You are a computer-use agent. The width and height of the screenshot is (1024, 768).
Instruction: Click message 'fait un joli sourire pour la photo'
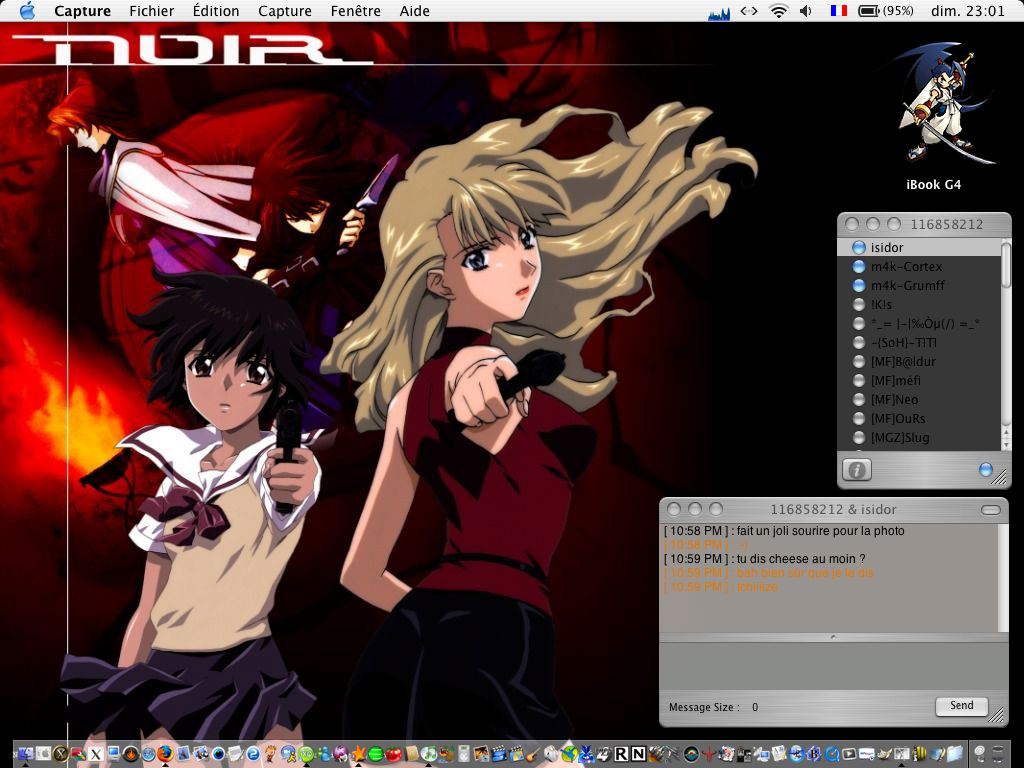tap(821, 531)
